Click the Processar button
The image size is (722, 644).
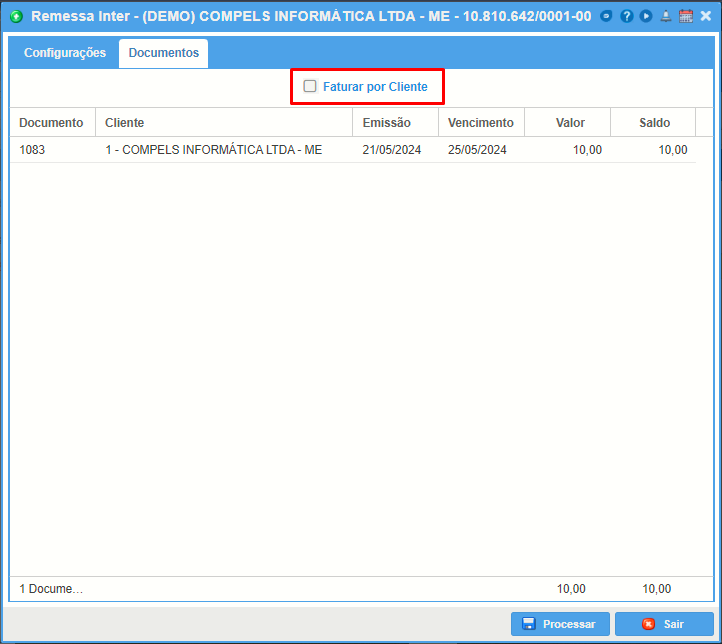coord(560,624)
